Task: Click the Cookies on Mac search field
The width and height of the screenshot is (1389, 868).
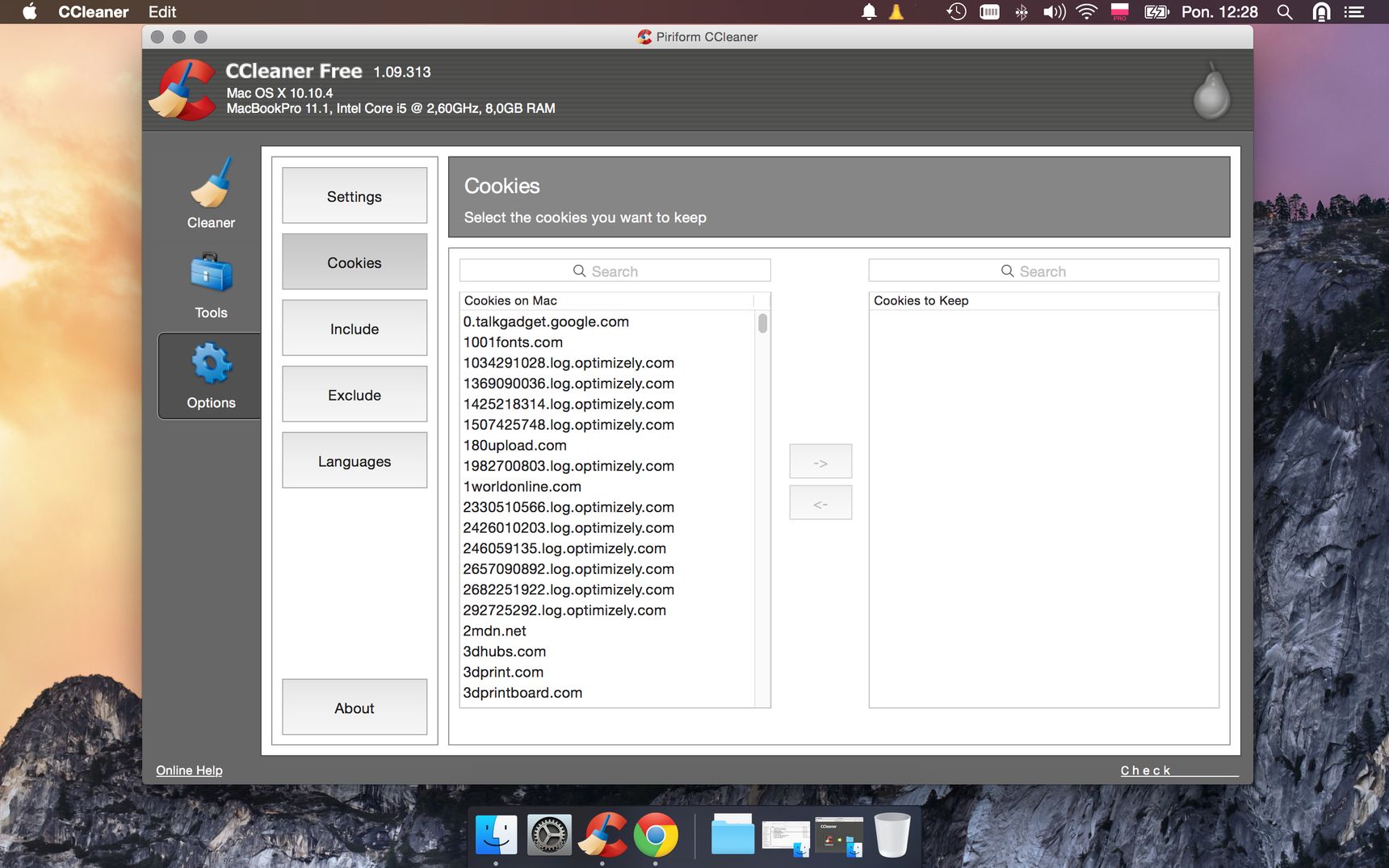Action: coord(615,270)
